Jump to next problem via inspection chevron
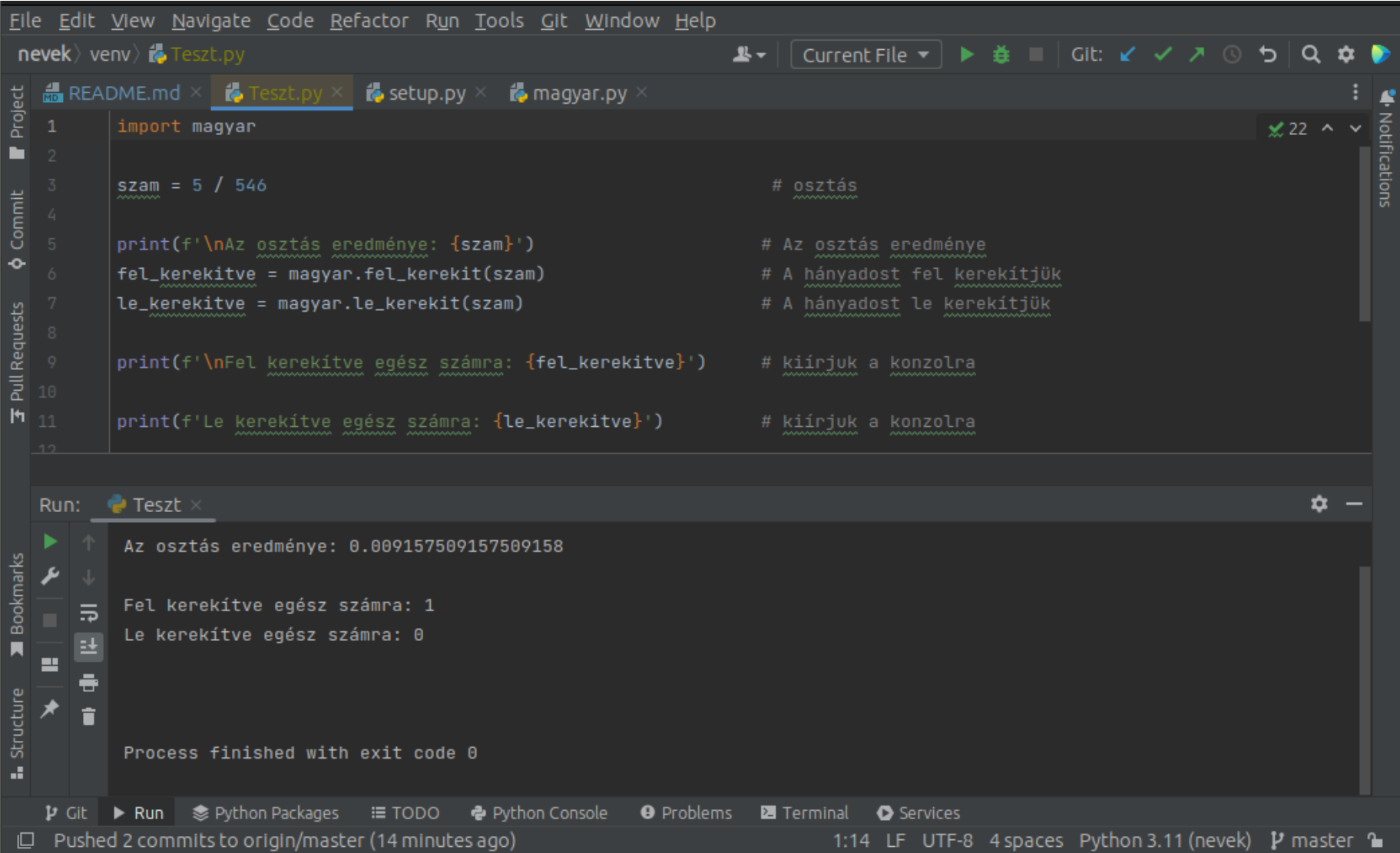This screenshot has width=1400, height=853. (1354, 128)
